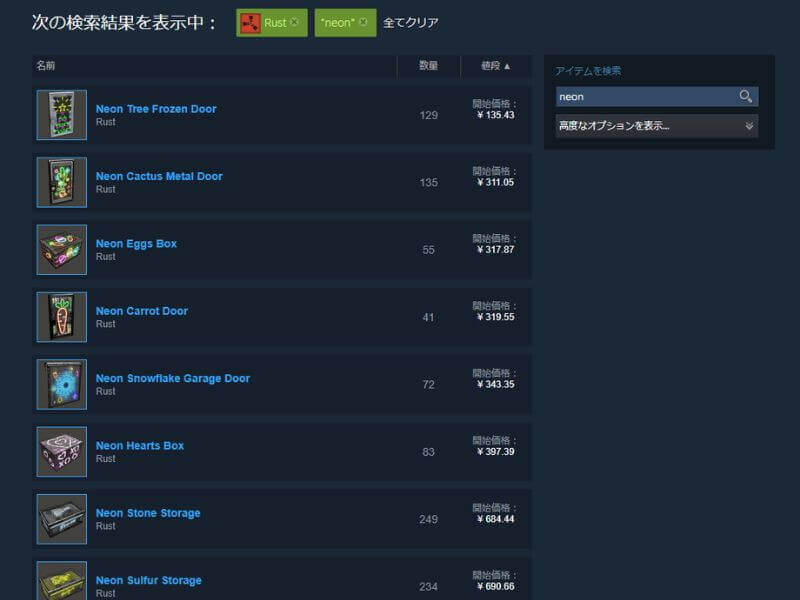The height and width of the screenshot is (600, 800).
Task: Click Neon Cactus Metal Door thumbnail
Action: click(x=62, y=182)
